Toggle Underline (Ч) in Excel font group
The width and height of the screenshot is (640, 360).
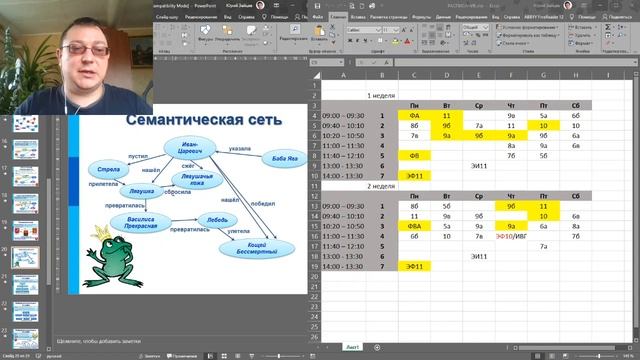point(365,41)
